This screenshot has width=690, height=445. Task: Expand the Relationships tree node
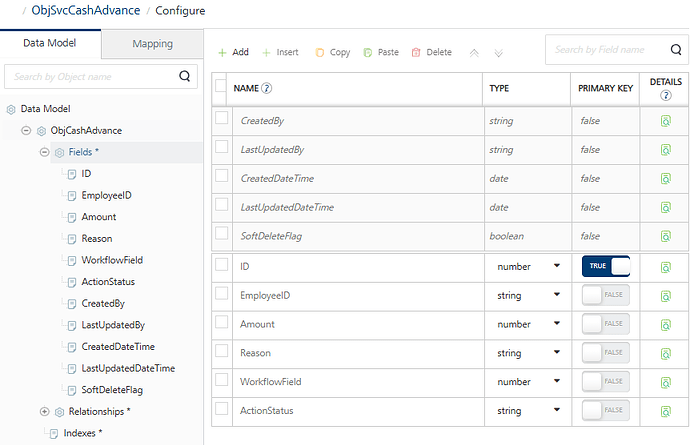pyautogui.click(x=44, y=411)
